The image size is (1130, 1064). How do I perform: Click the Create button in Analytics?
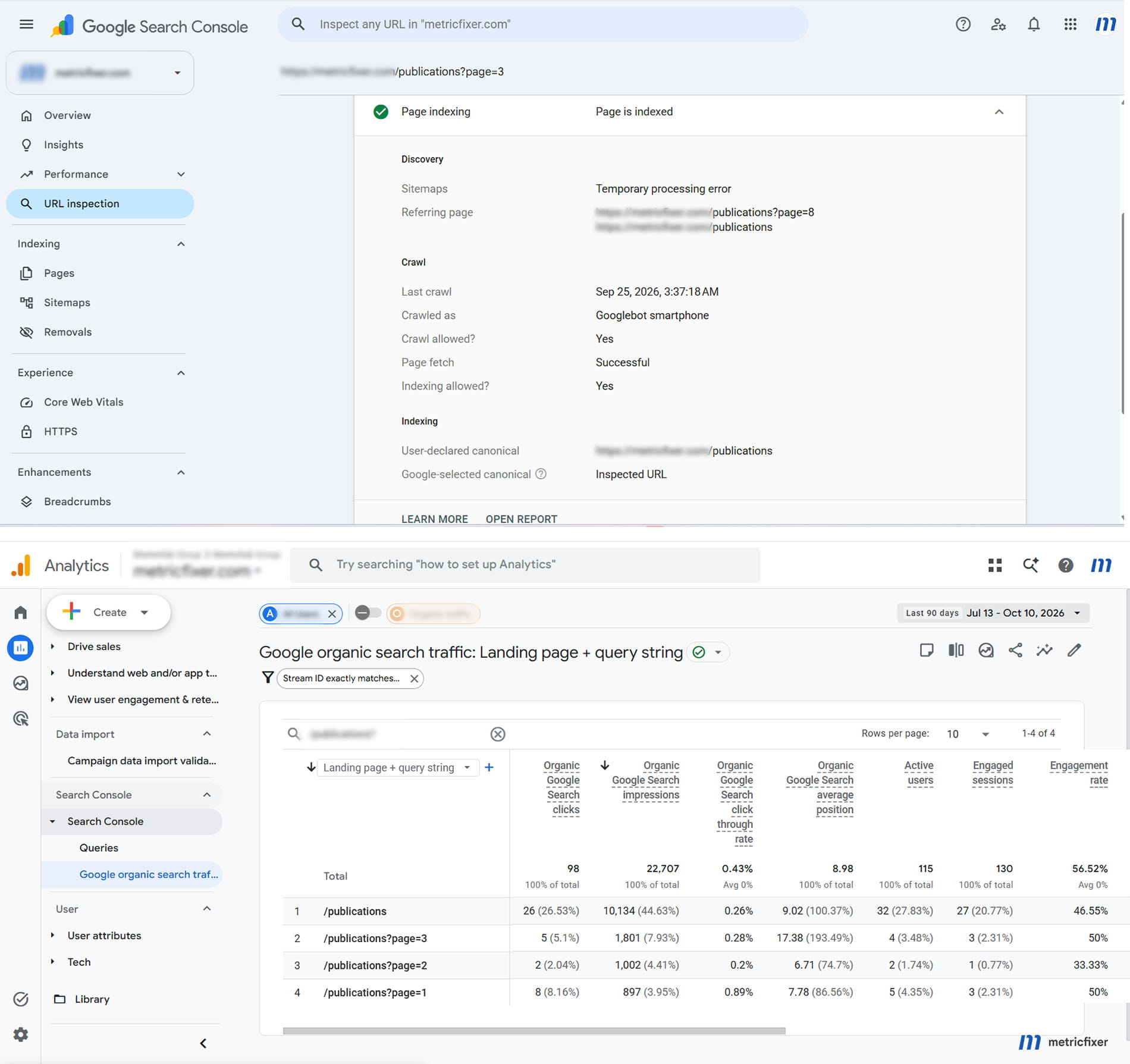tap(109, 612)
